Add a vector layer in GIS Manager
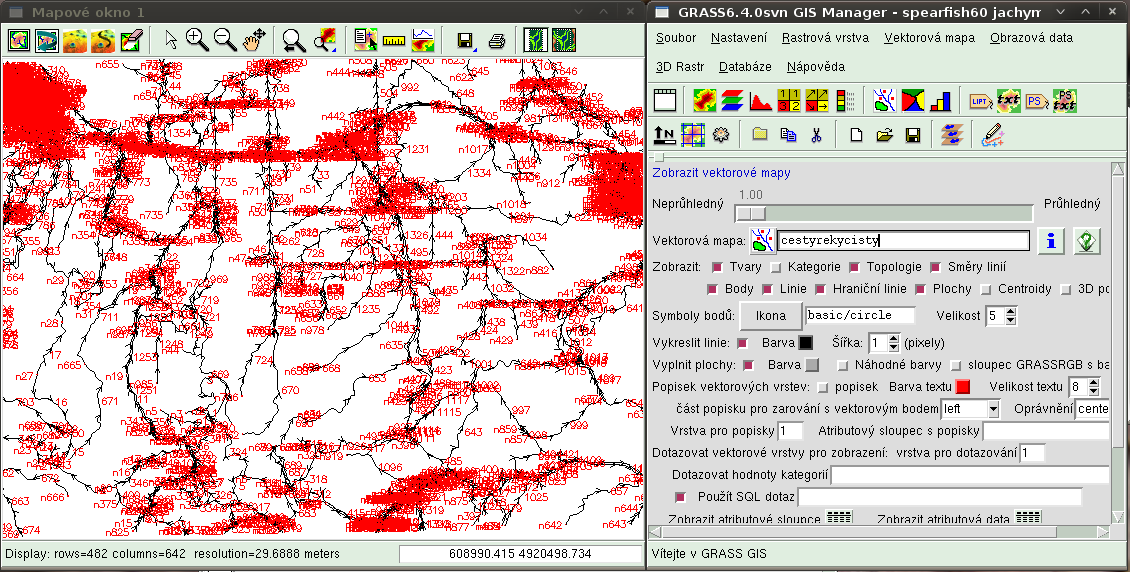This screenshot has height=572, width=1130. coord(884,100)
